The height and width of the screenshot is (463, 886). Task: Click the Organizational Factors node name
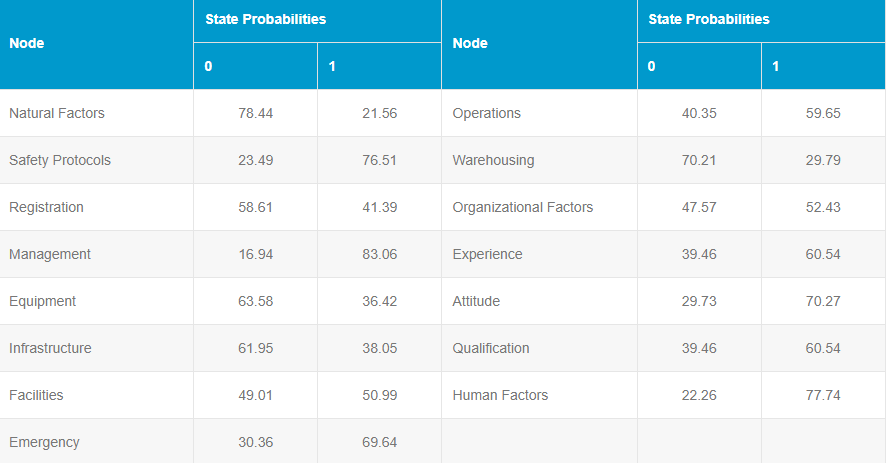[x=523, y=207]
